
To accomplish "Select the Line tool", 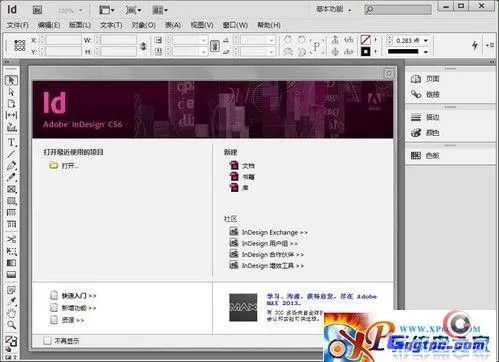I will (11, 154).
